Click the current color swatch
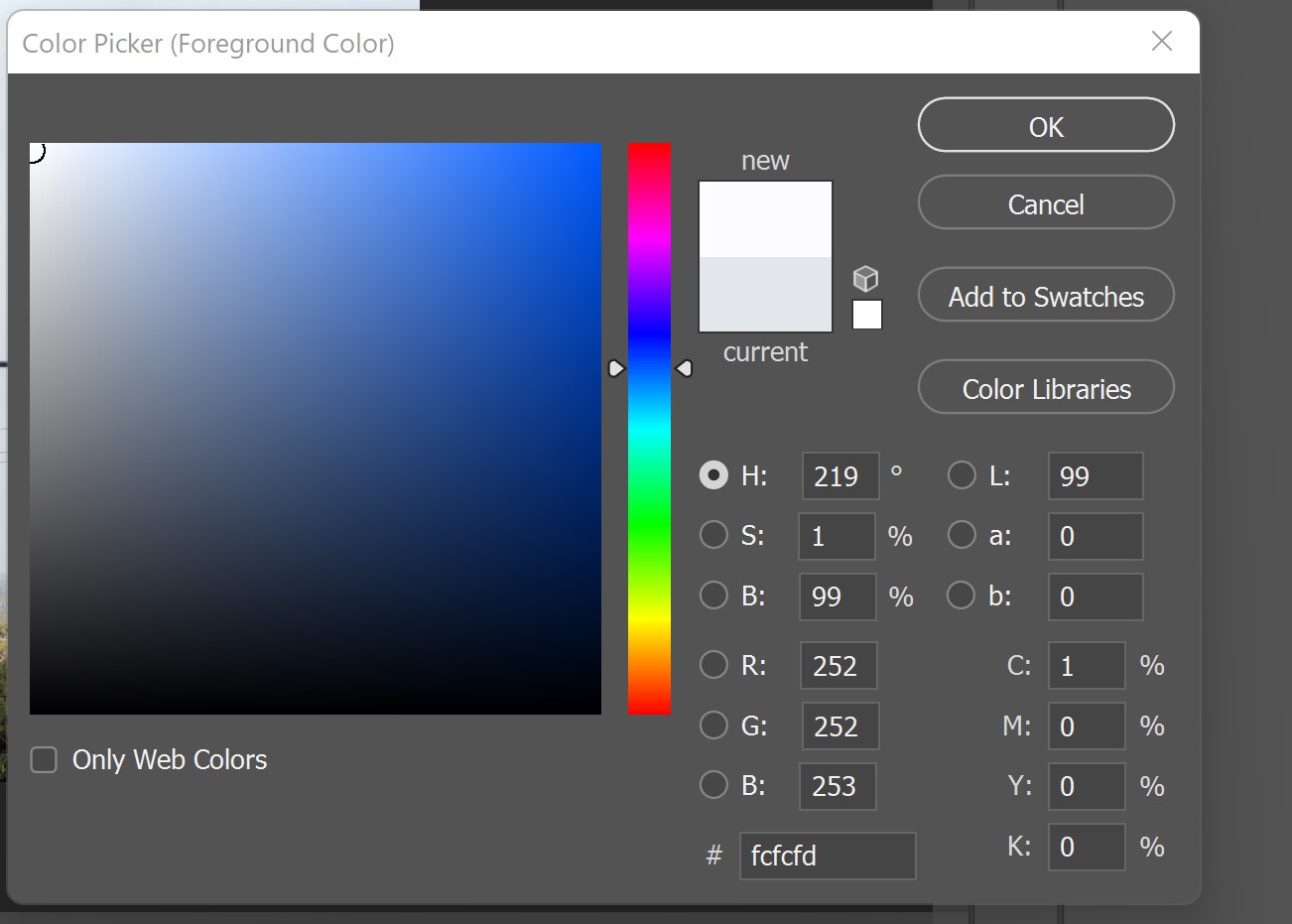This screenshot has height=924, width=1292. (765, 295)
